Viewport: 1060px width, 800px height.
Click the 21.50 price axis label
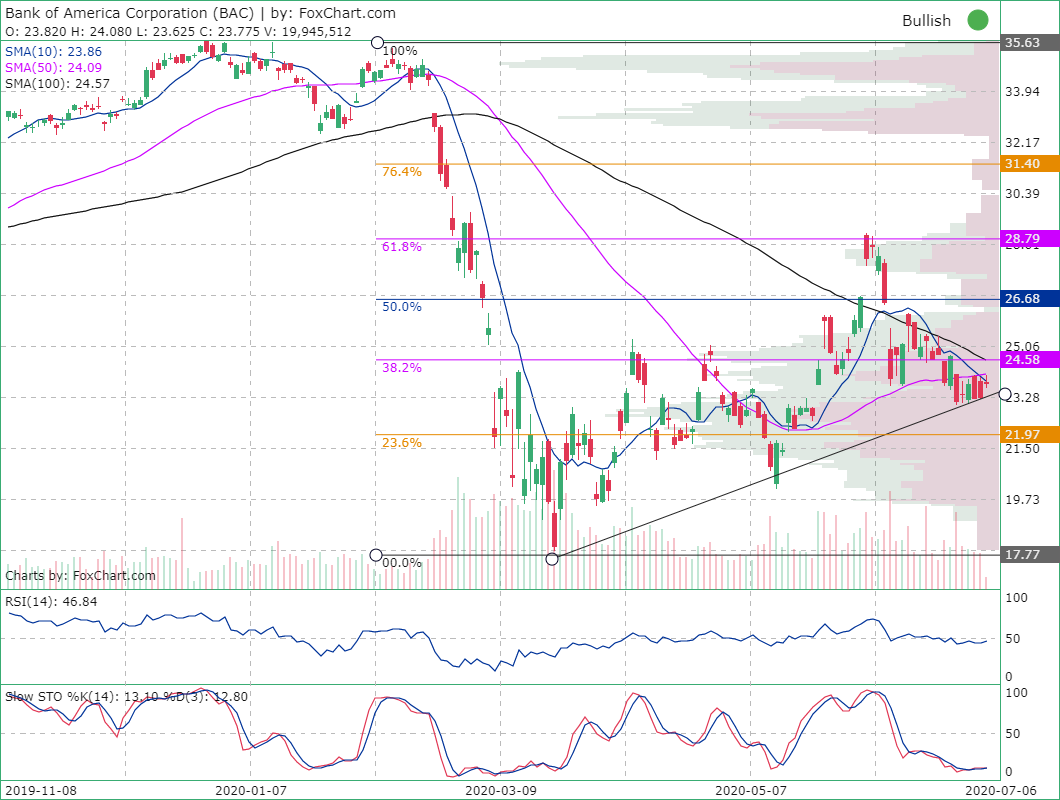click(x=1022, y=449)
